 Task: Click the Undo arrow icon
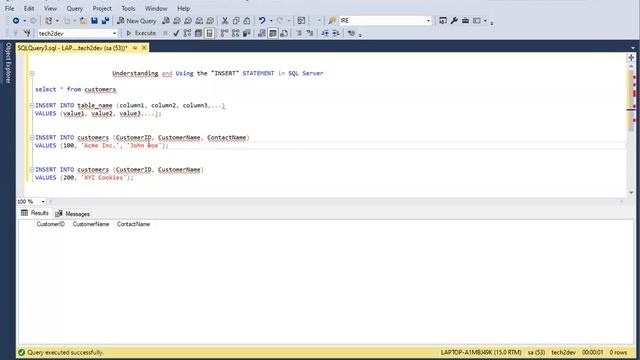pos(262,20)
